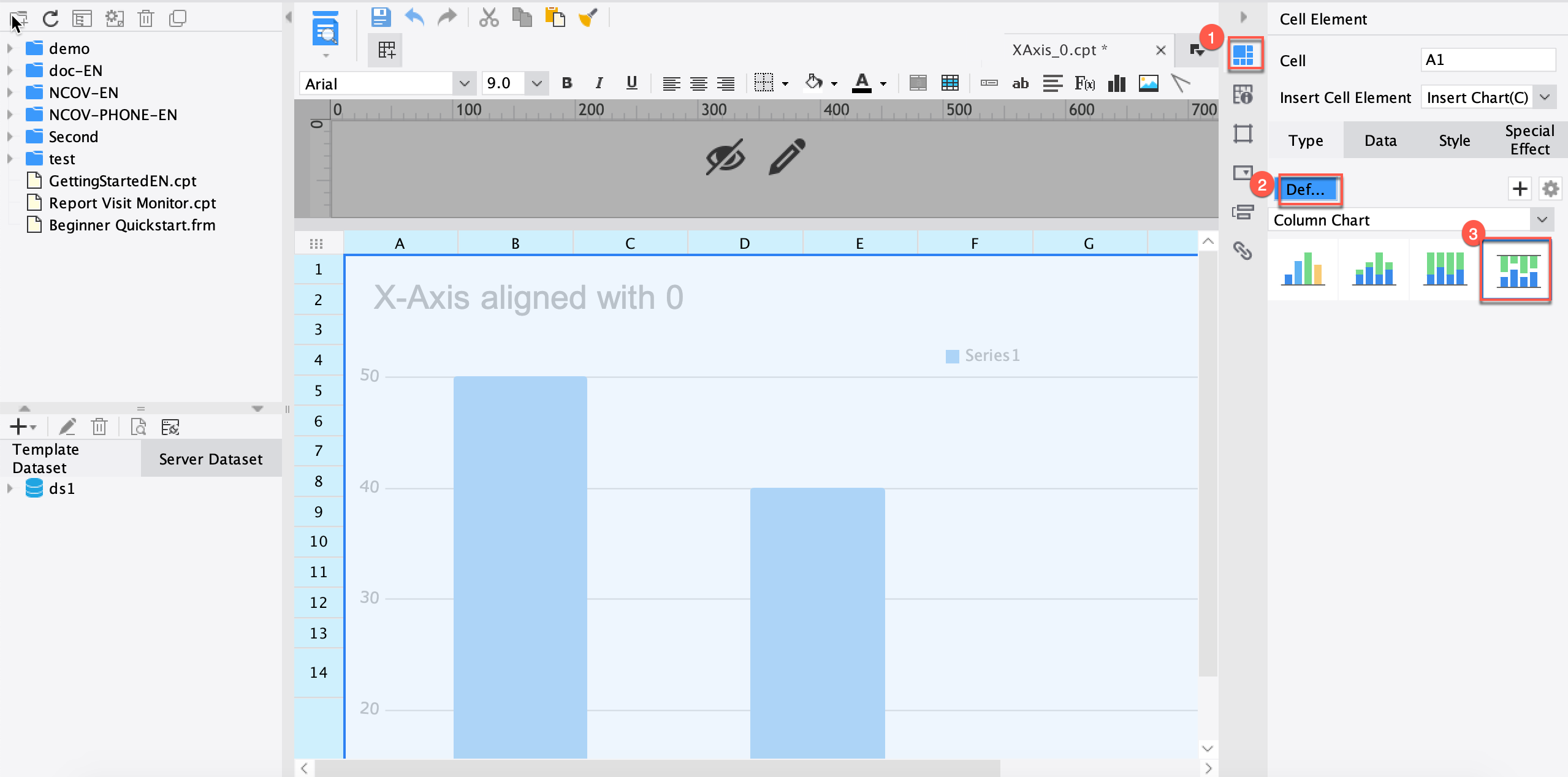Click the Insert Chart toolbar icon
The image size is (1568, 777).
(1117, 83)
